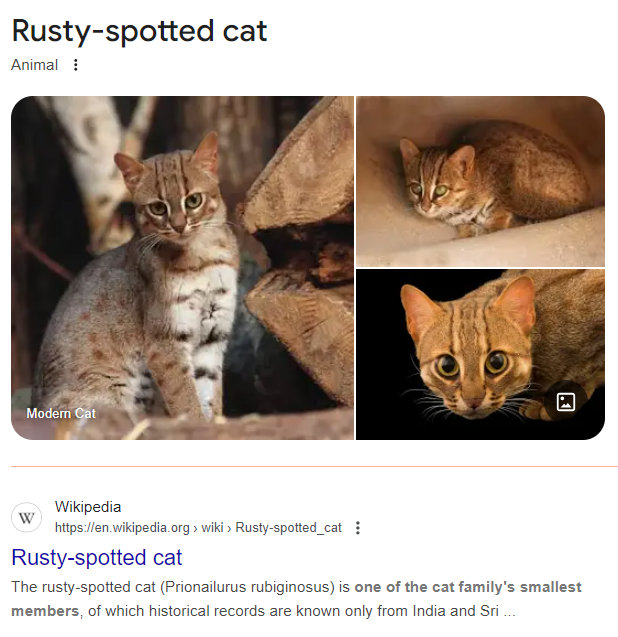Click the 'wiki' breadcrumb segment
The height and width of the screenshot is (637, 618).
point(213,528)
